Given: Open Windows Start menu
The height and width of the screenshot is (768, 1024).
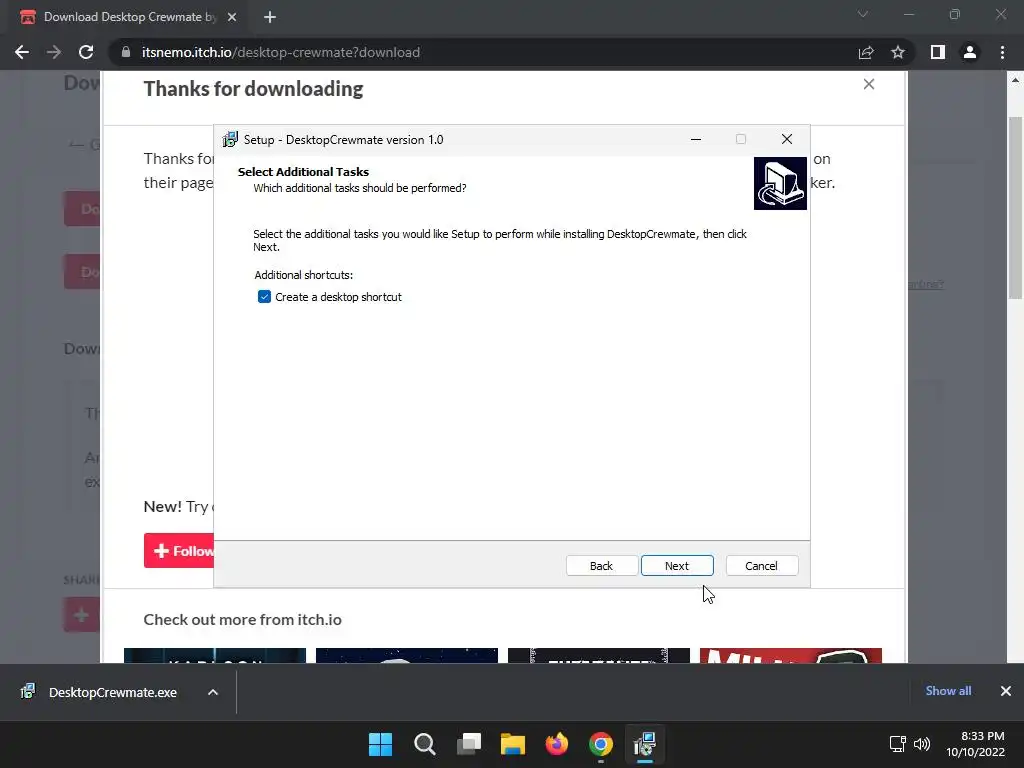Looking at the screenshot, I should 380,744.
